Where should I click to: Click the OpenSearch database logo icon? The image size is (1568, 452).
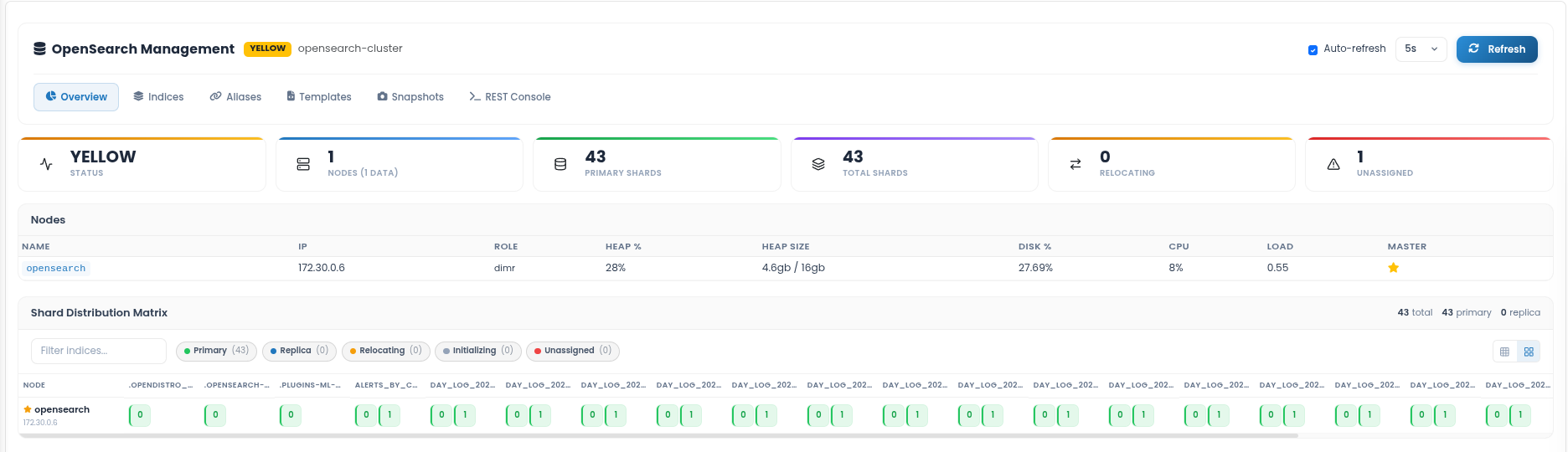click(39, 49)
